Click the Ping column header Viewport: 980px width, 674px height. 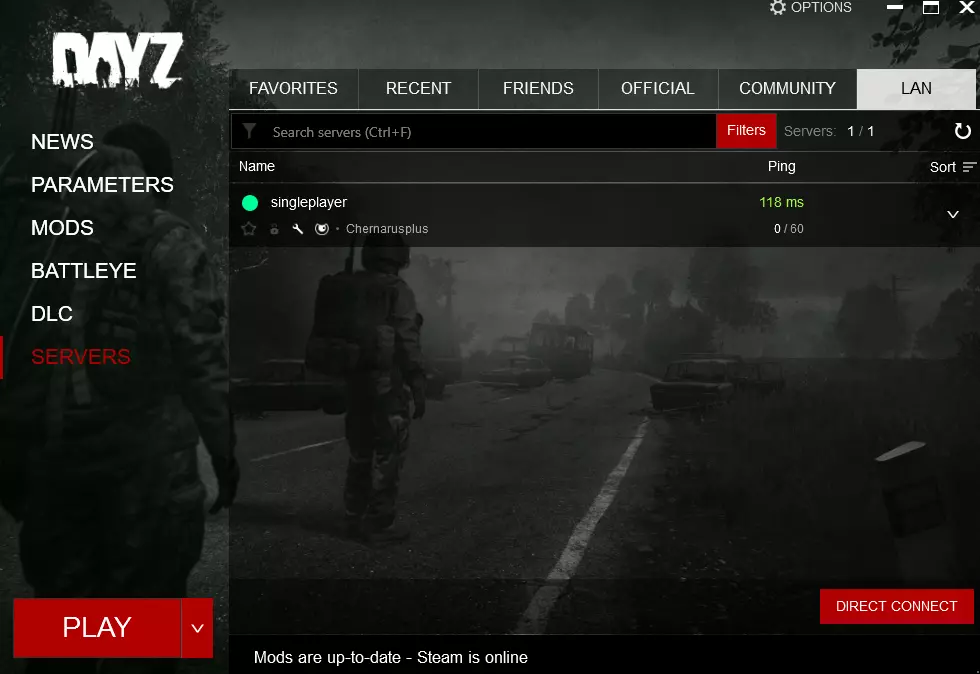pyautogui.click(x=781, y=166)
